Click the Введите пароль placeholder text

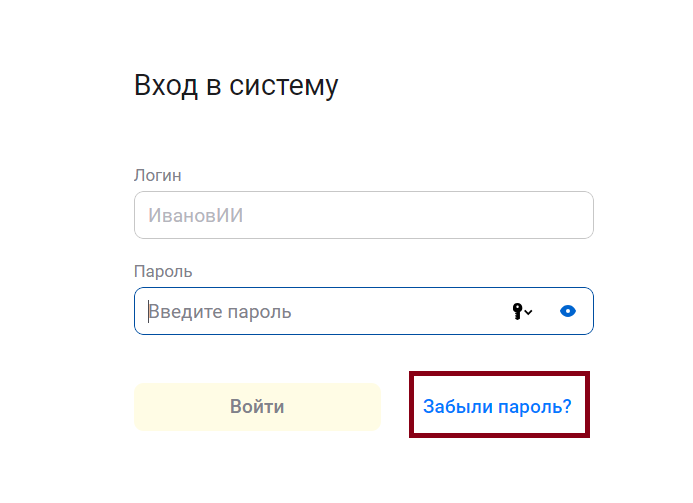click(221, 311)
